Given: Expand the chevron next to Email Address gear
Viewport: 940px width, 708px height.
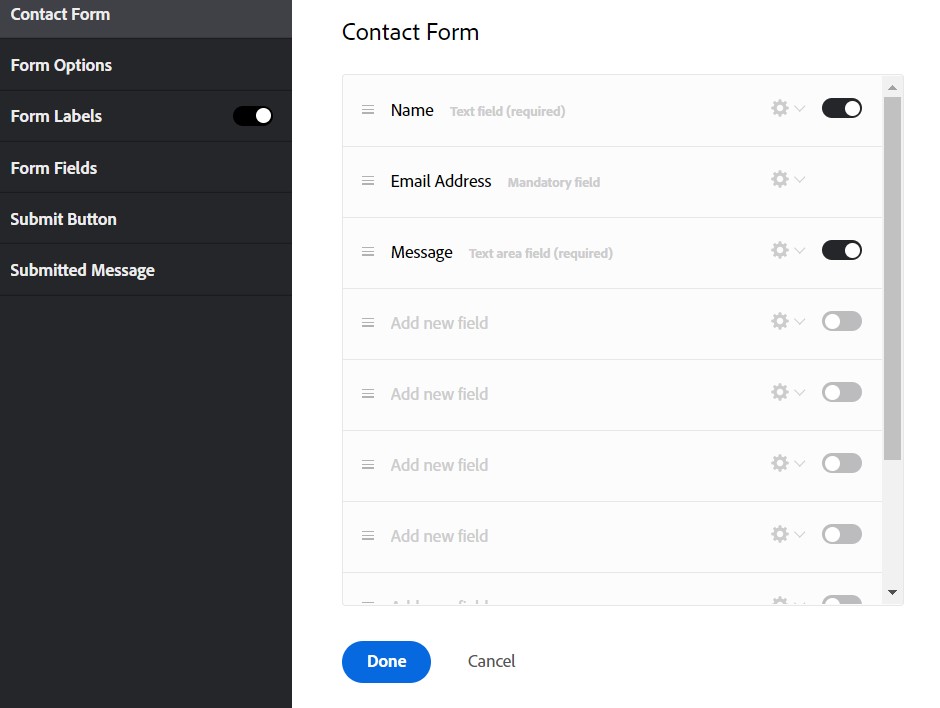Looking at the screenshot, I should click(x=799, y=180).
